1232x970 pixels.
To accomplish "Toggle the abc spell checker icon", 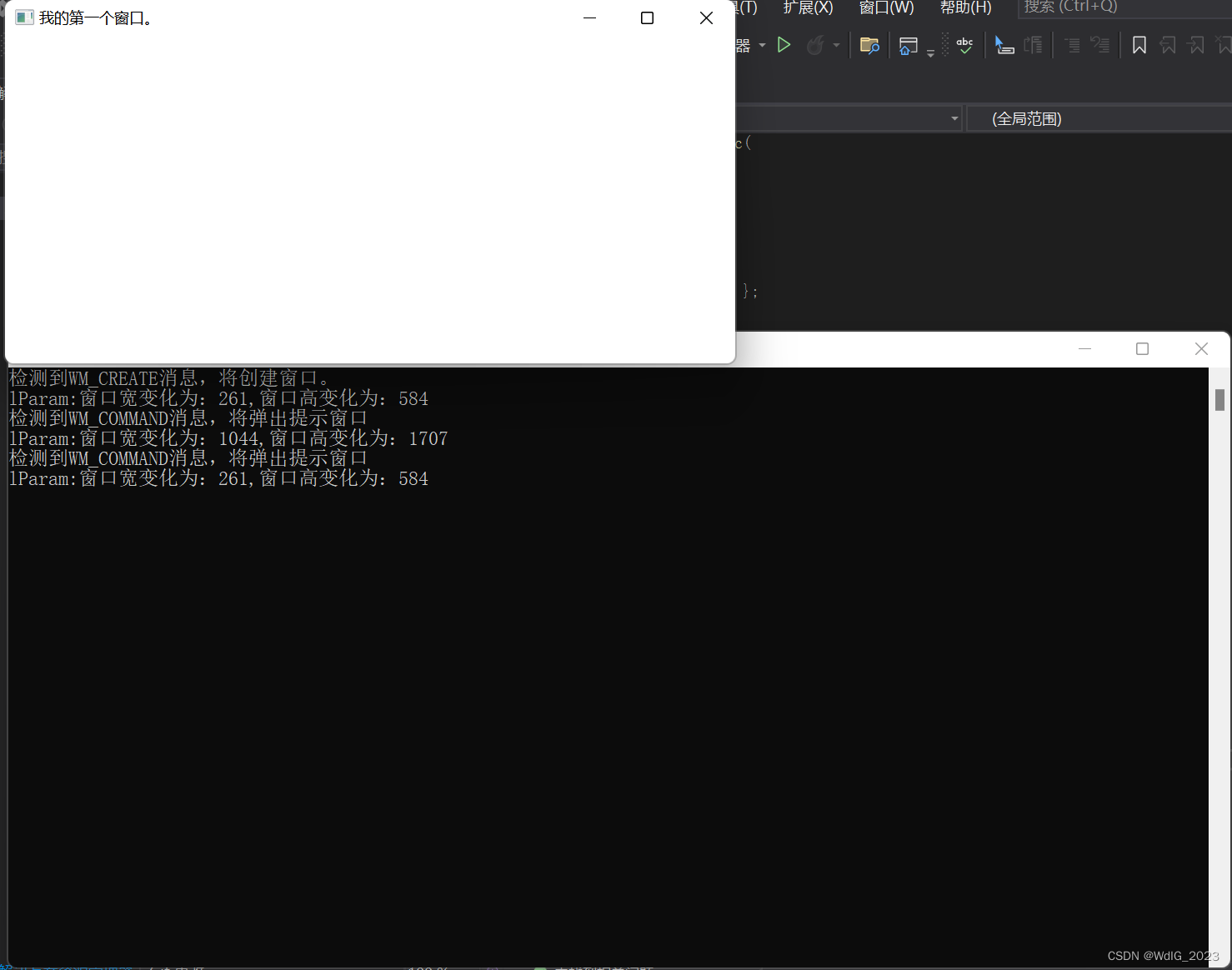I will click(964, 45).
